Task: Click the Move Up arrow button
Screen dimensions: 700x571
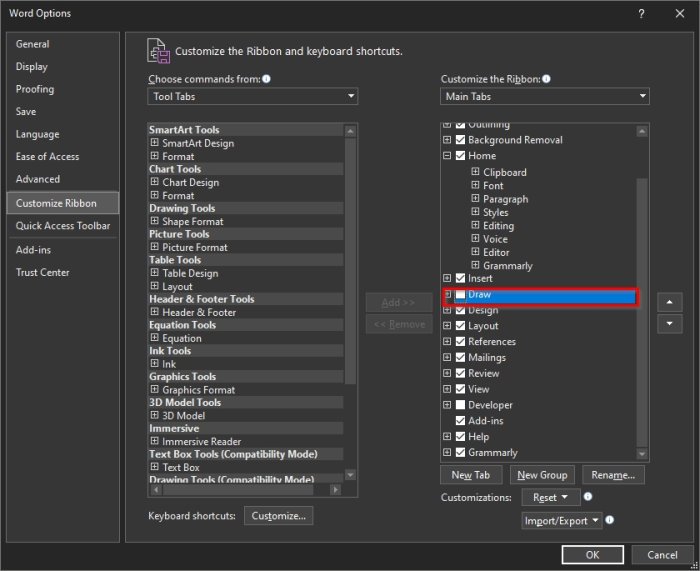Action: click(x=670, y=301)
